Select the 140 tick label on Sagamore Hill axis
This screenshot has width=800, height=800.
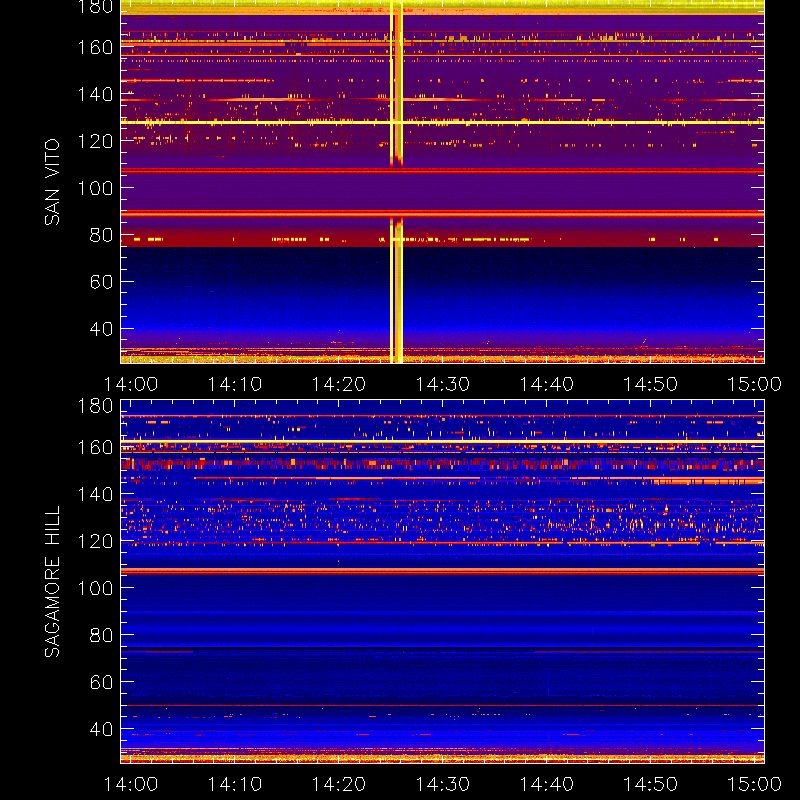point(95,494)
